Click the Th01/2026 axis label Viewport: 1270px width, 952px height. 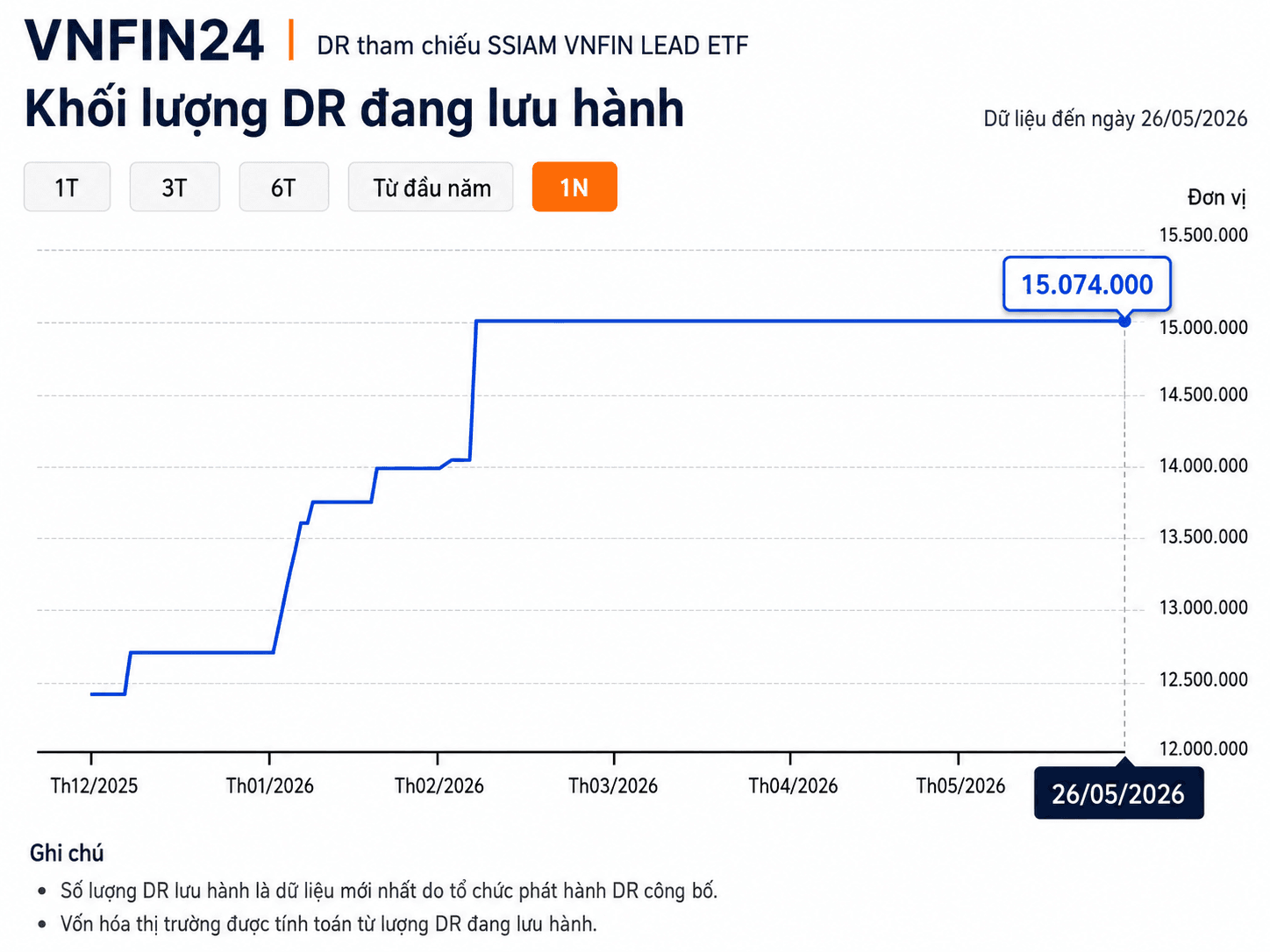click(270, 785)
